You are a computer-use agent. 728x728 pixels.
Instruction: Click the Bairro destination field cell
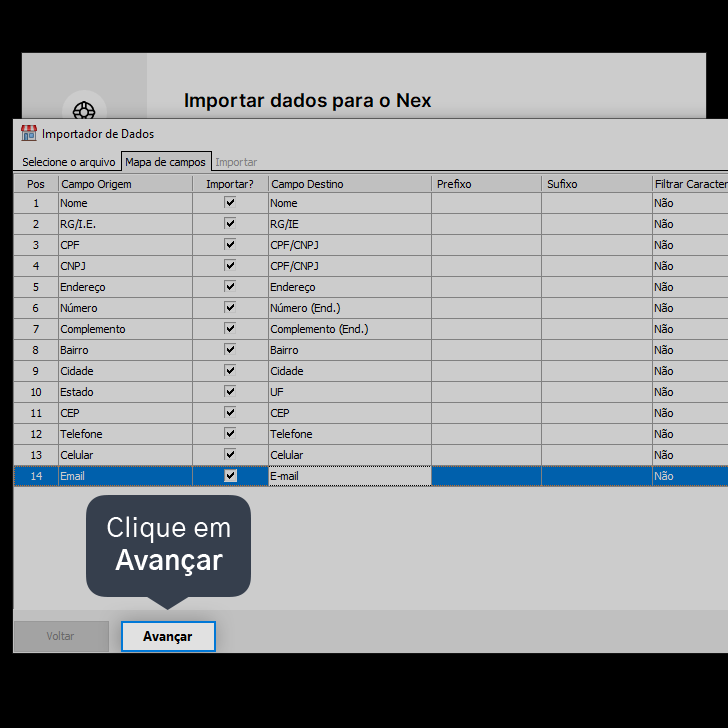click(350, 350)
